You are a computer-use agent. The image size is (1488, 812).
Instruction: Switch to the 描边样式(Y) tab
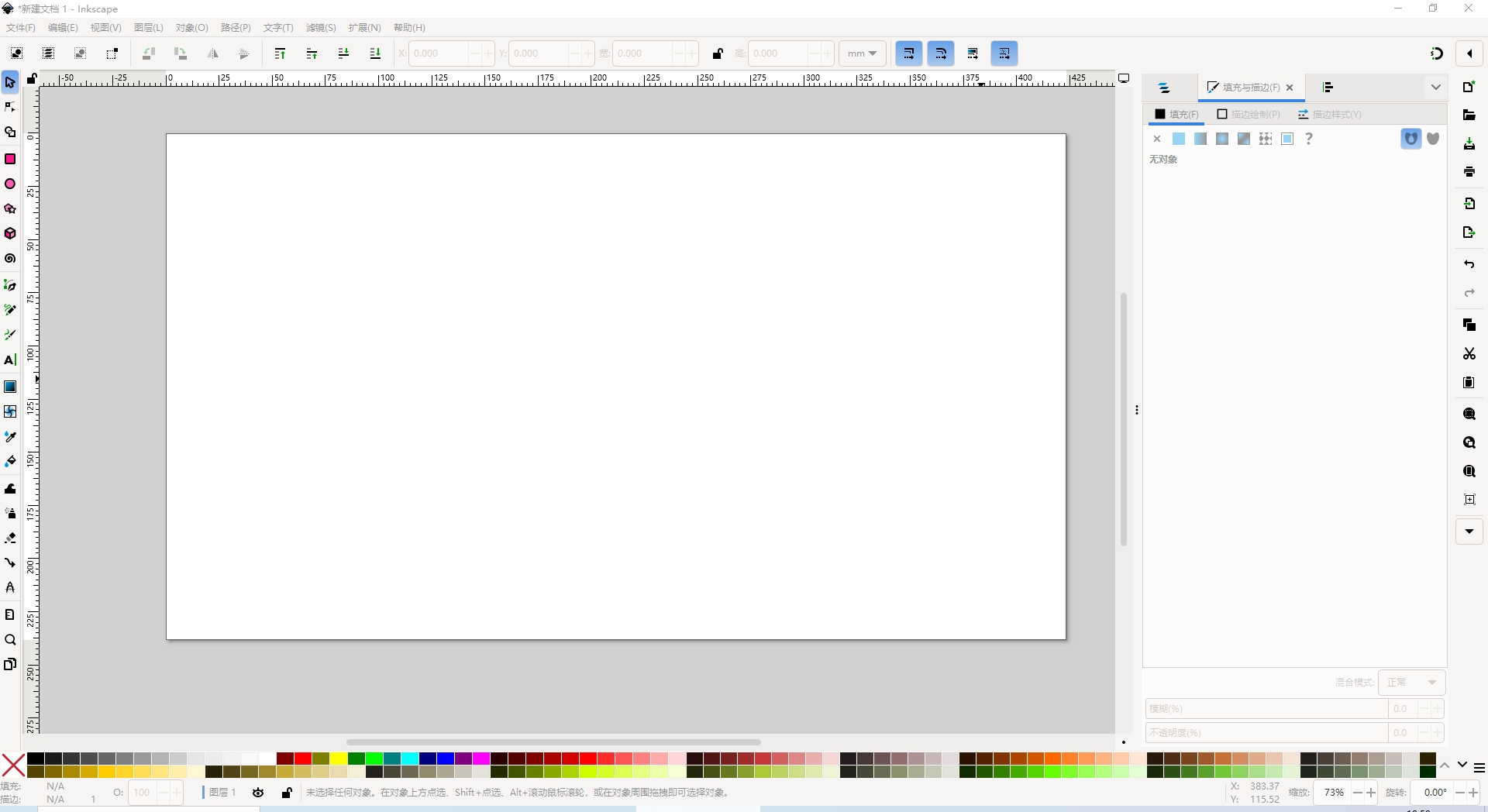tap(1330, 115)
